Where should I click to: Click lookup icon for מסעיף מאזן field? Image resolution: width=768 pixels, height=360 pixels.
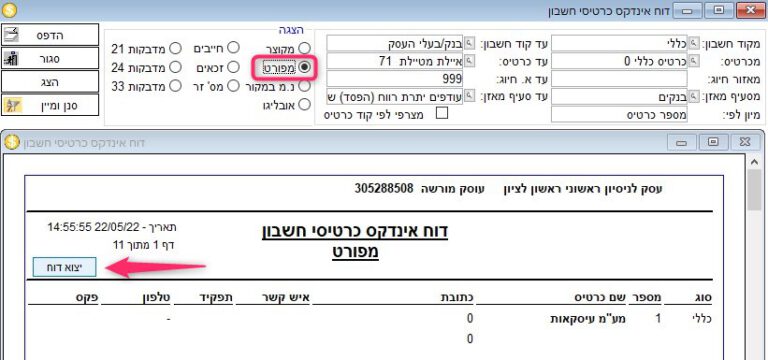point(694,96)
